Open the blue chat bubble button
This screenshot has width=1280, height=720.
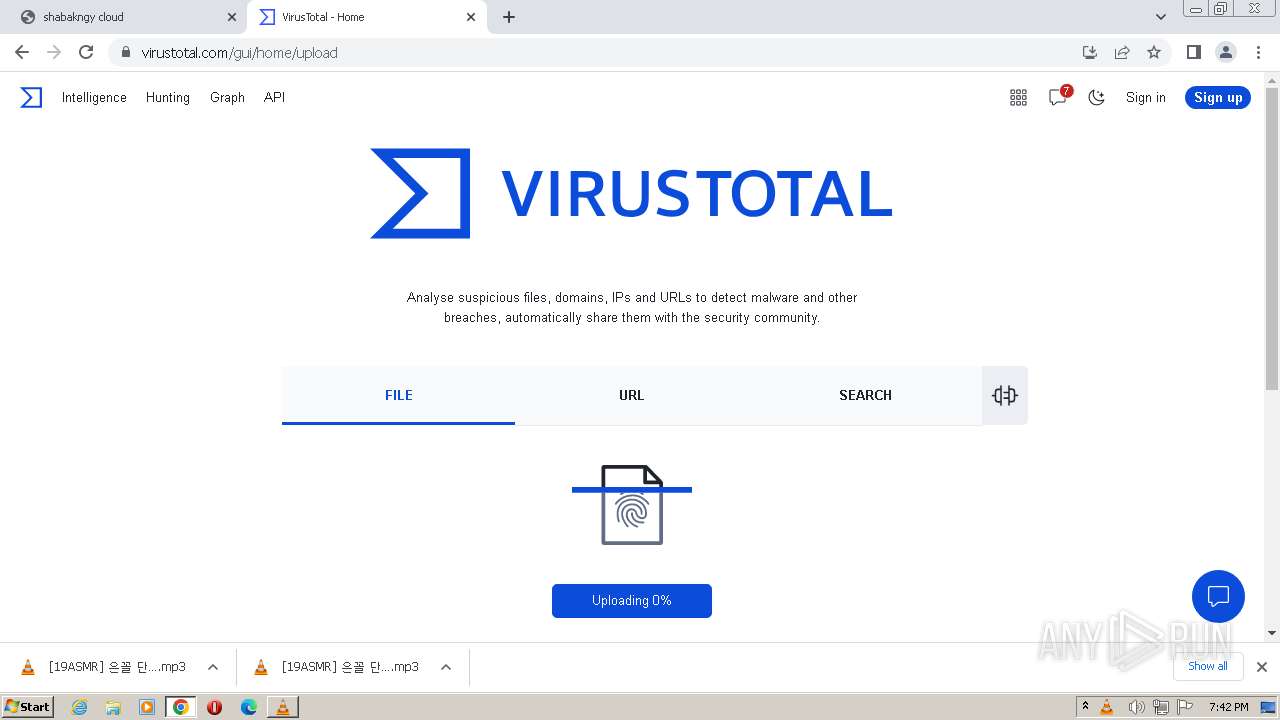(1218, 597)
